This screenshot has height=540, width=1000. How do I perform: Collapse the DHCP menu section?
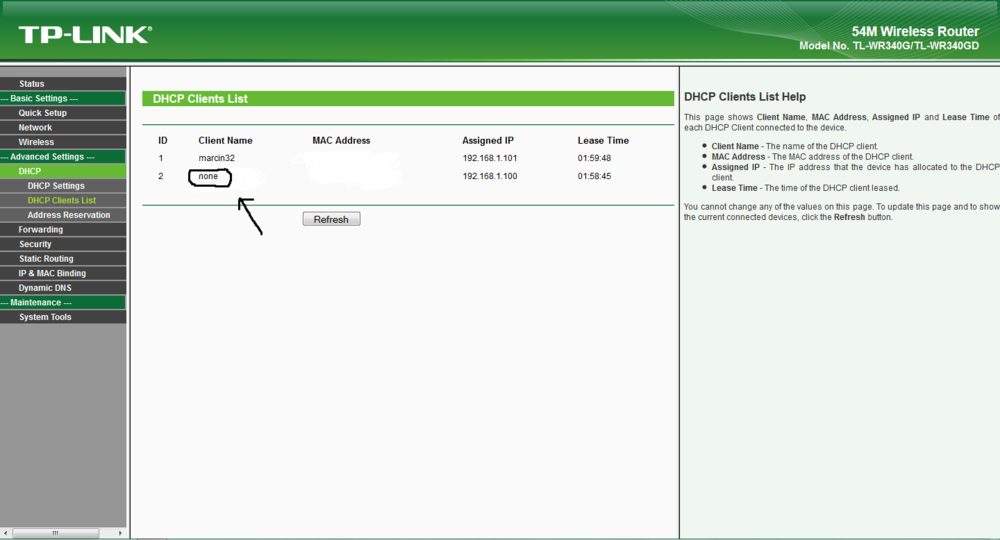pos(30,172)
